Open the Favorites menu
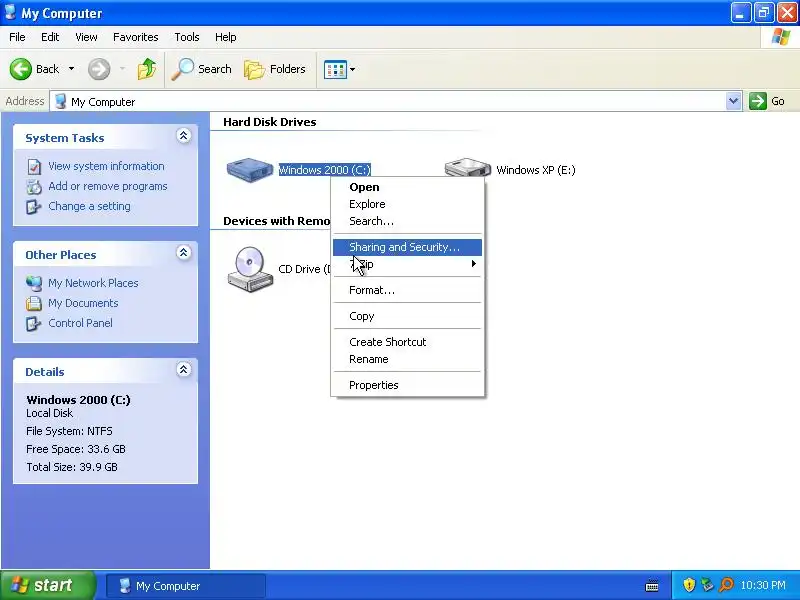 coord(136,37)
